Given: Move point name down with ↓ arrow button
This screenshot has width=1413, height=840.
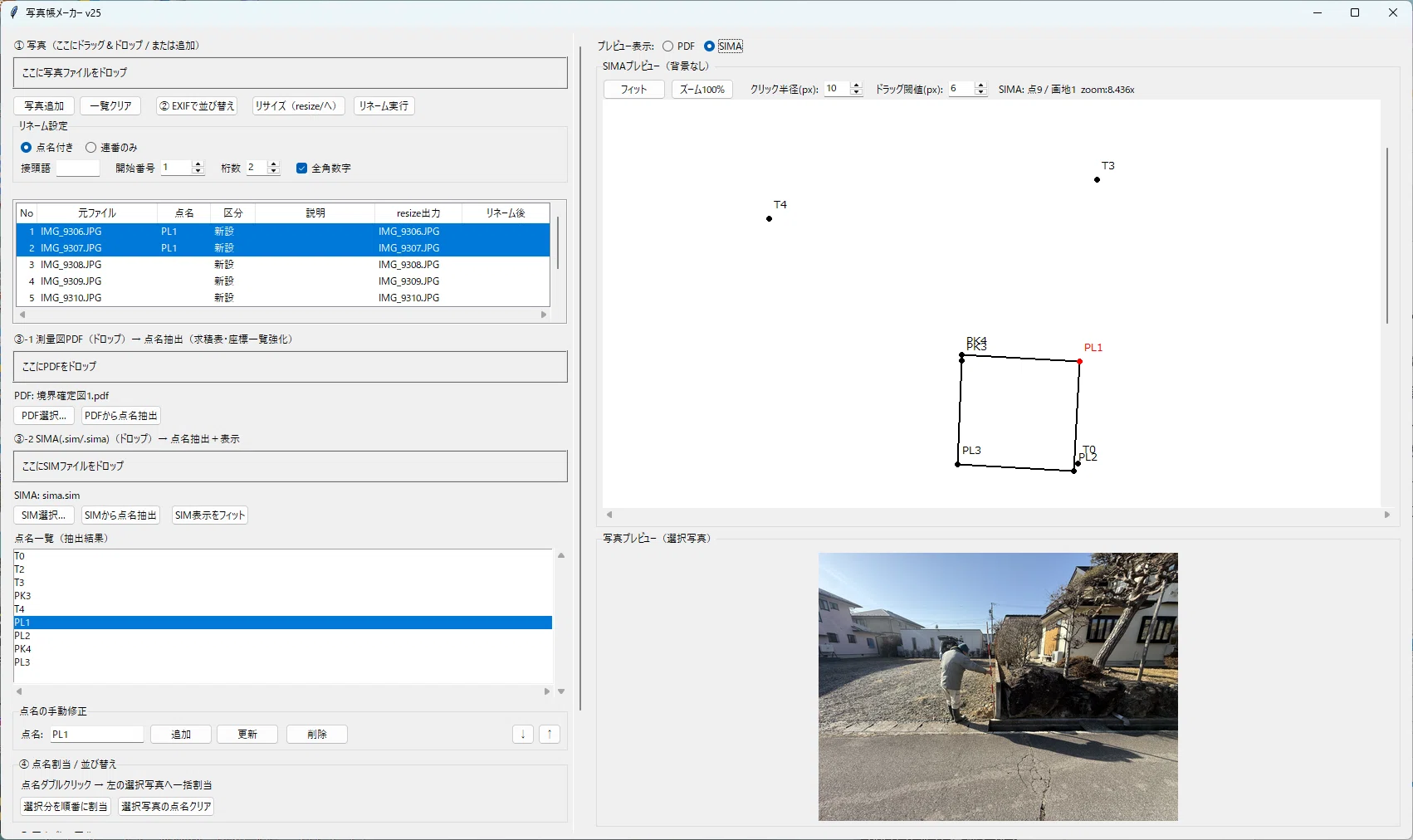Looking at the screenshot, I should (x=523, y=734).
